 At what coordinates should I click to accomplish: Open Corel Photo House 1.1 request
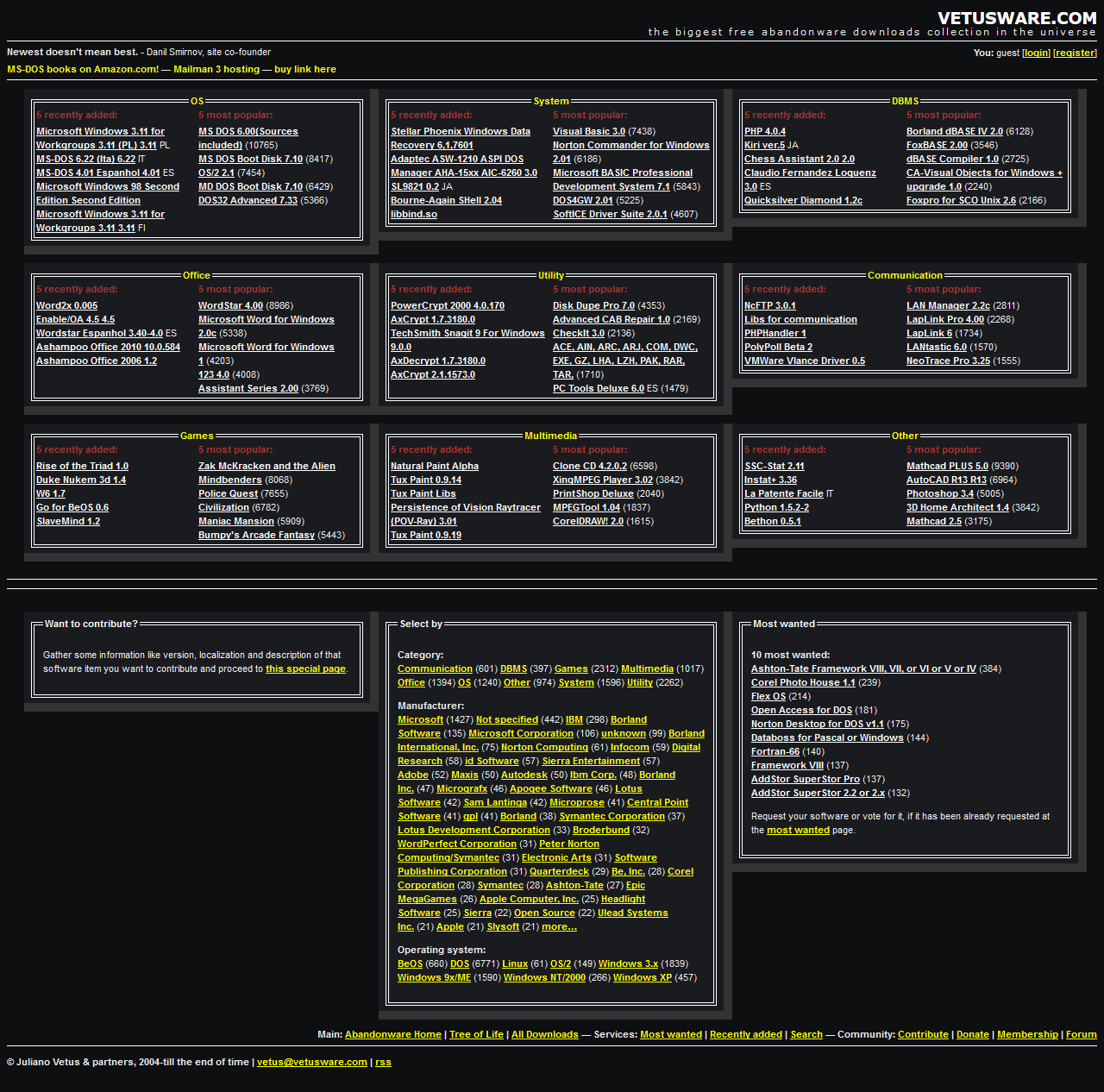pos(803,682)
